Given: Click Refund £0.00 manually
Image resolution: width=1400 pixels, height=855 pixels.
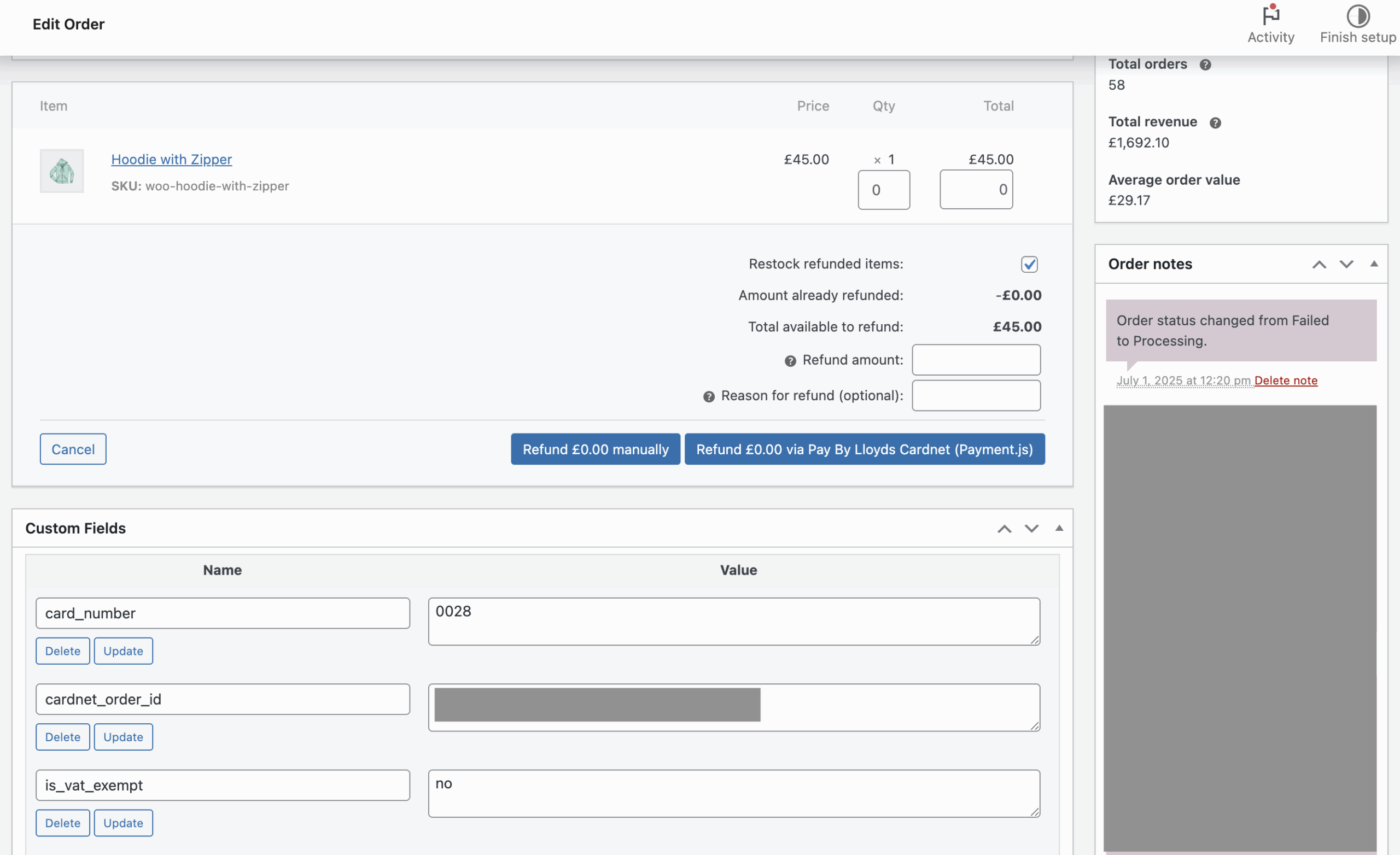Looking at the screenshot, I should [595, 449].
